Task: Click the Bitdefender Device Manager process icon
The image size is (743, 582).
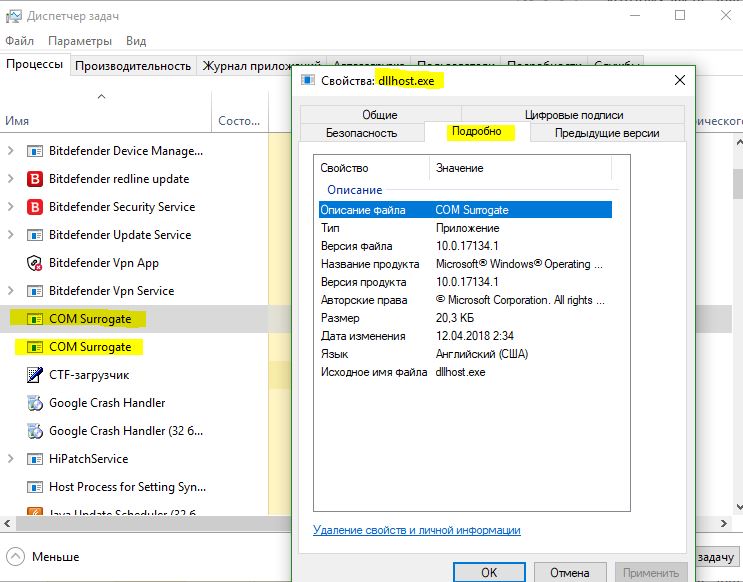Action: [x=35, y=151]
